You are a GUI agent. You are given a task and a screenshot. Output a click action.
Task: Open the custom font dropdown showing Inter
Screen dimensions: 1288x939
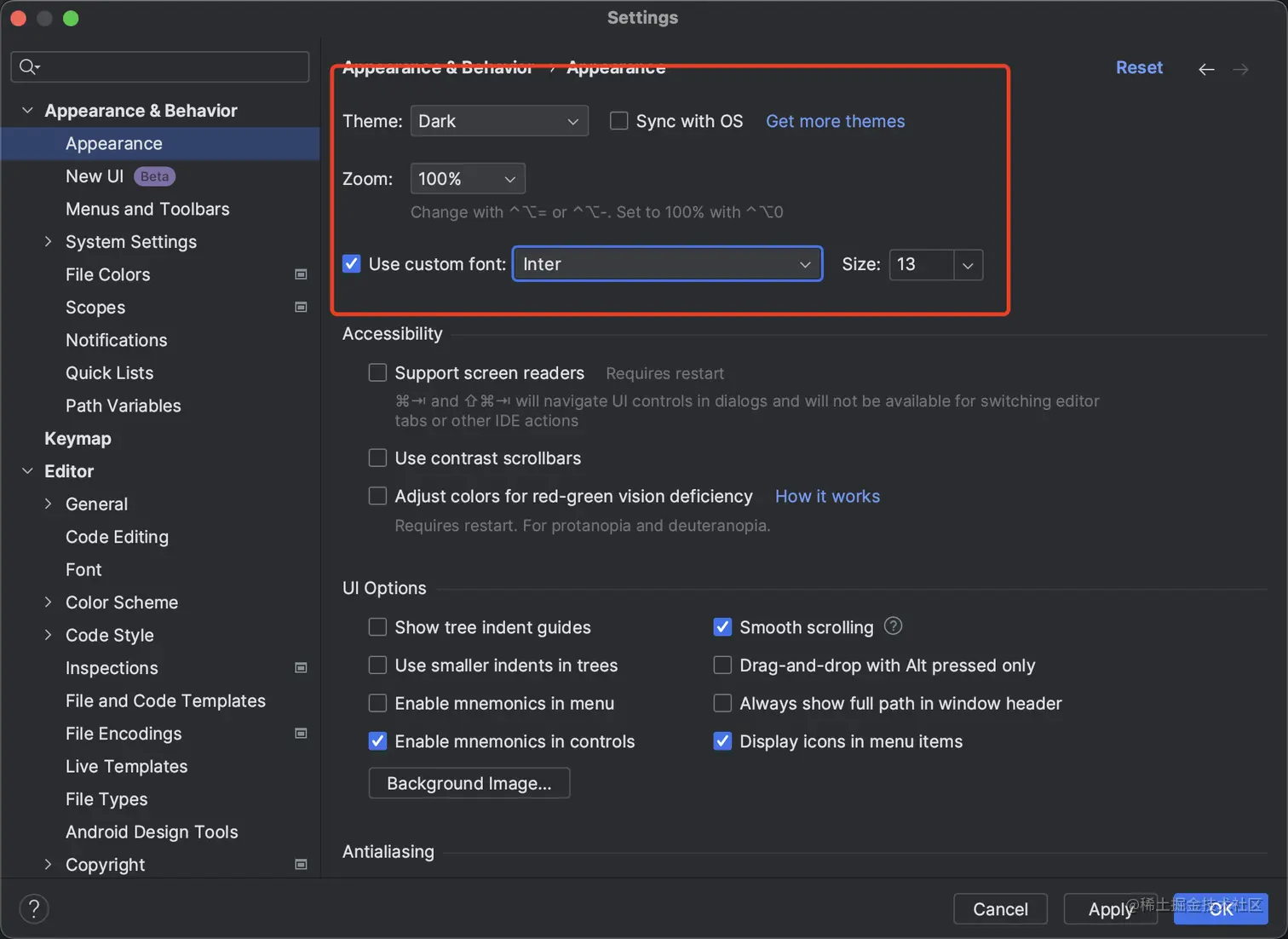tap(667, 264)
